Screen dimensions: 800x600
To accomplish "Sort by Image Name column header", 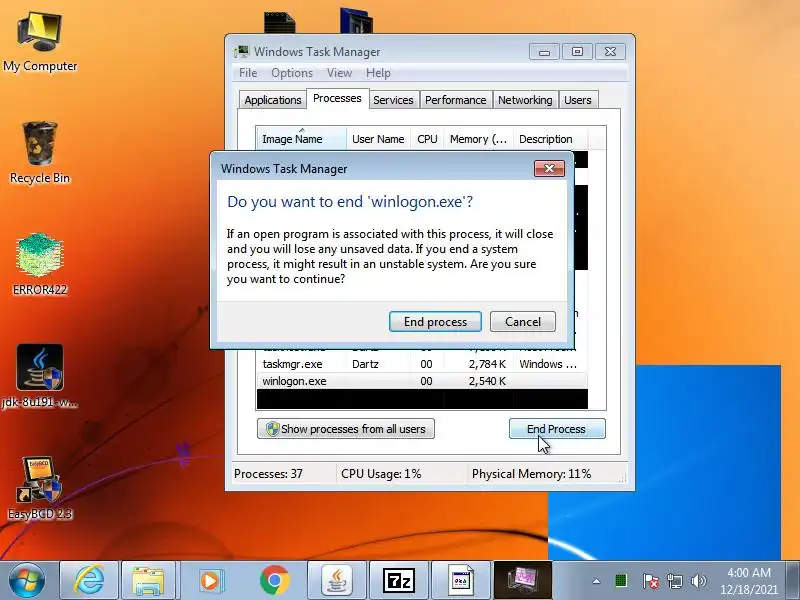I will pyautogui.click(x=302, y=139).
